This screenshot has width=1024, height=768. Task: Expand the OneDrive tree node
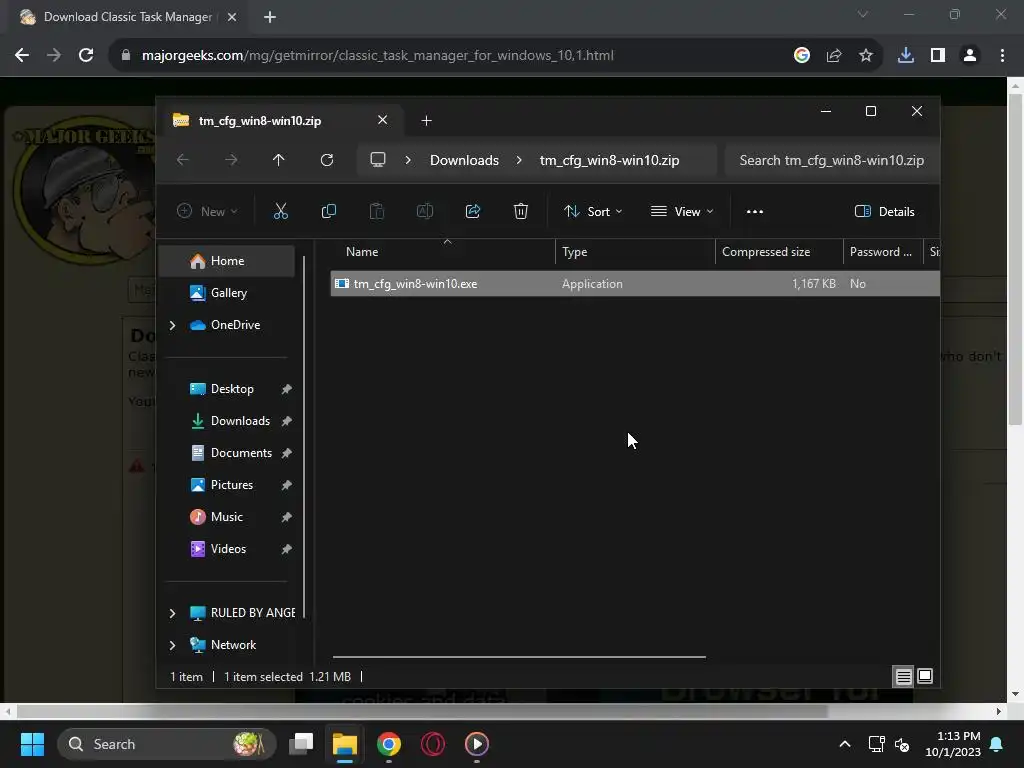point(172,325)
